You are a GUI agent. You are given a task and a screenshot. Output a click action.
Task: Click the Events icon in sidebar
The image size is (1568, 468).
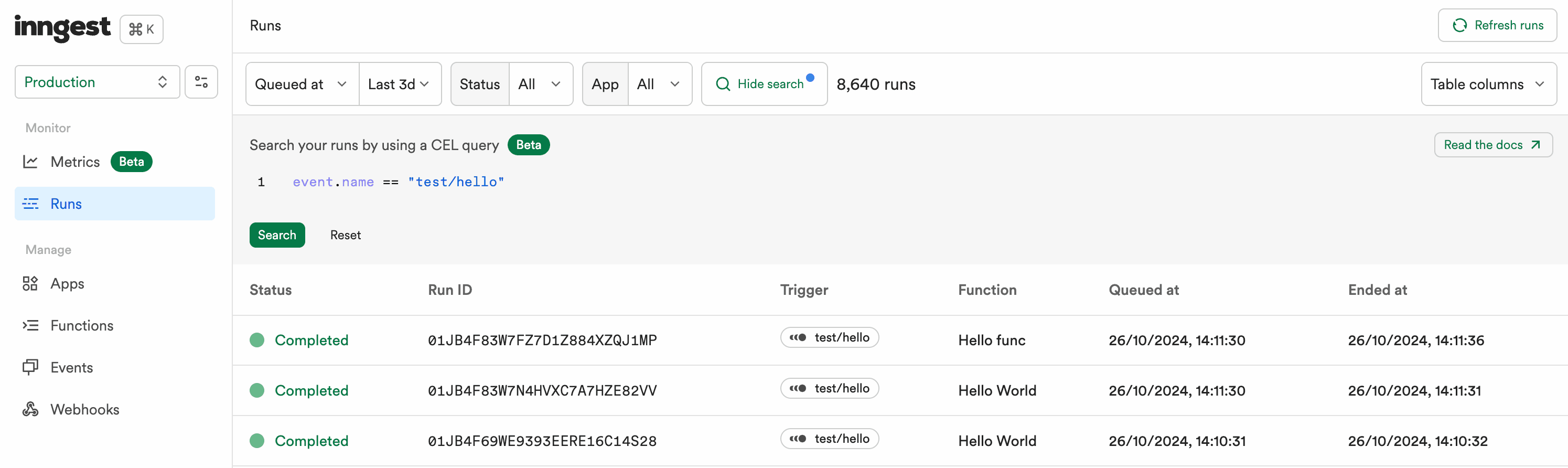click(x=30, y=367)
